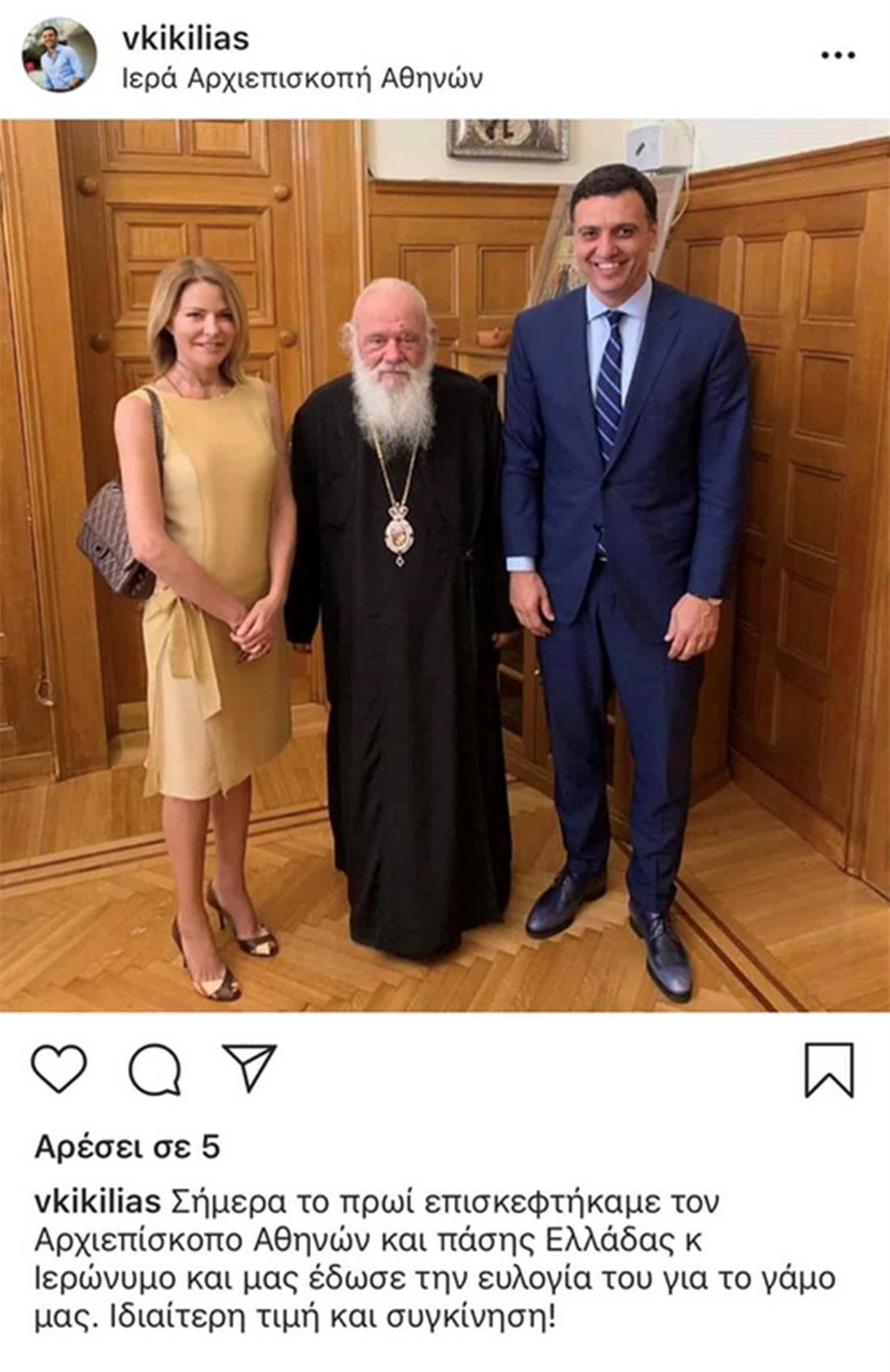Tap the vkikilias username in the caption
The width and height of the screenshot is (890, 1372).
98,1202
